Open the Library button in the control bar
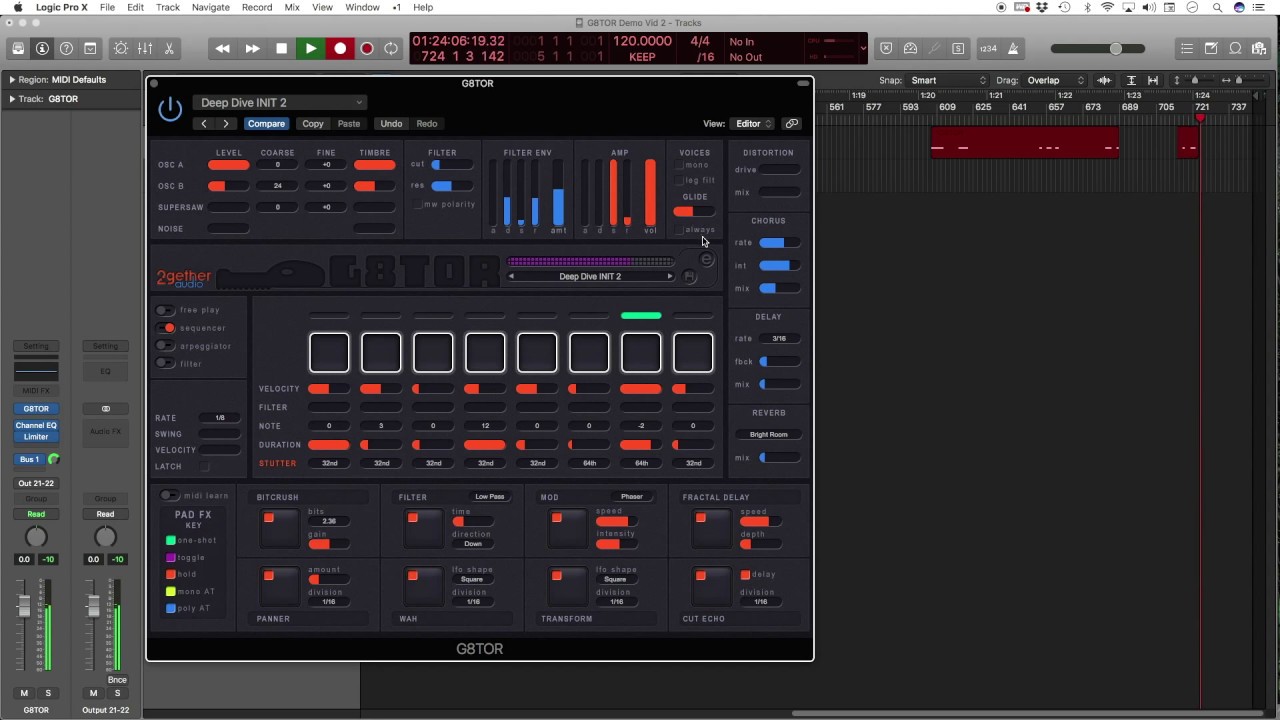The width and height of the screenshot is (1280, 720). pyautogui.click(x=18, y=48)
